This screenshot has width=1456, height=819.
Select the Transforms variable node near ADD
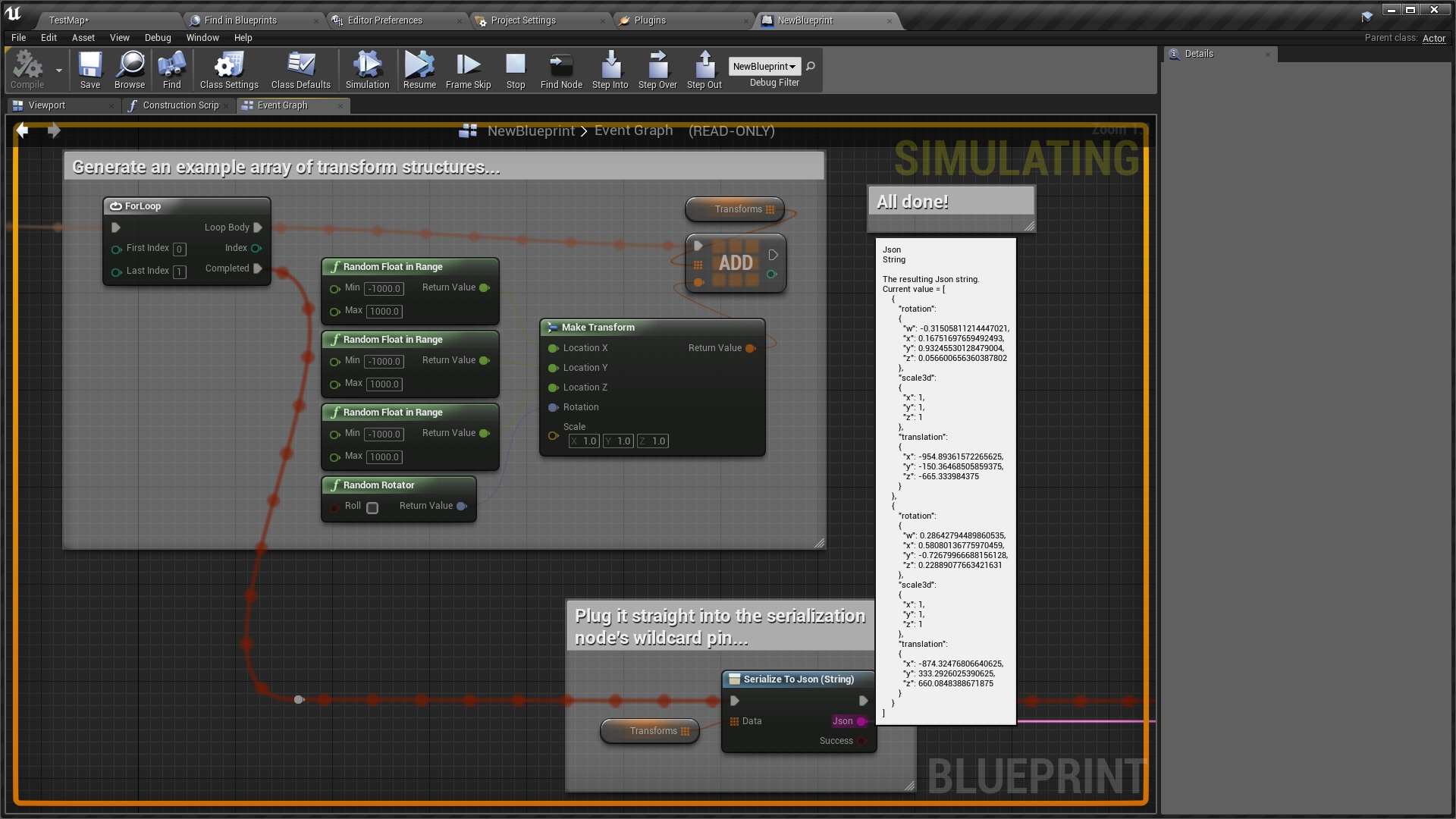point(735,209)
